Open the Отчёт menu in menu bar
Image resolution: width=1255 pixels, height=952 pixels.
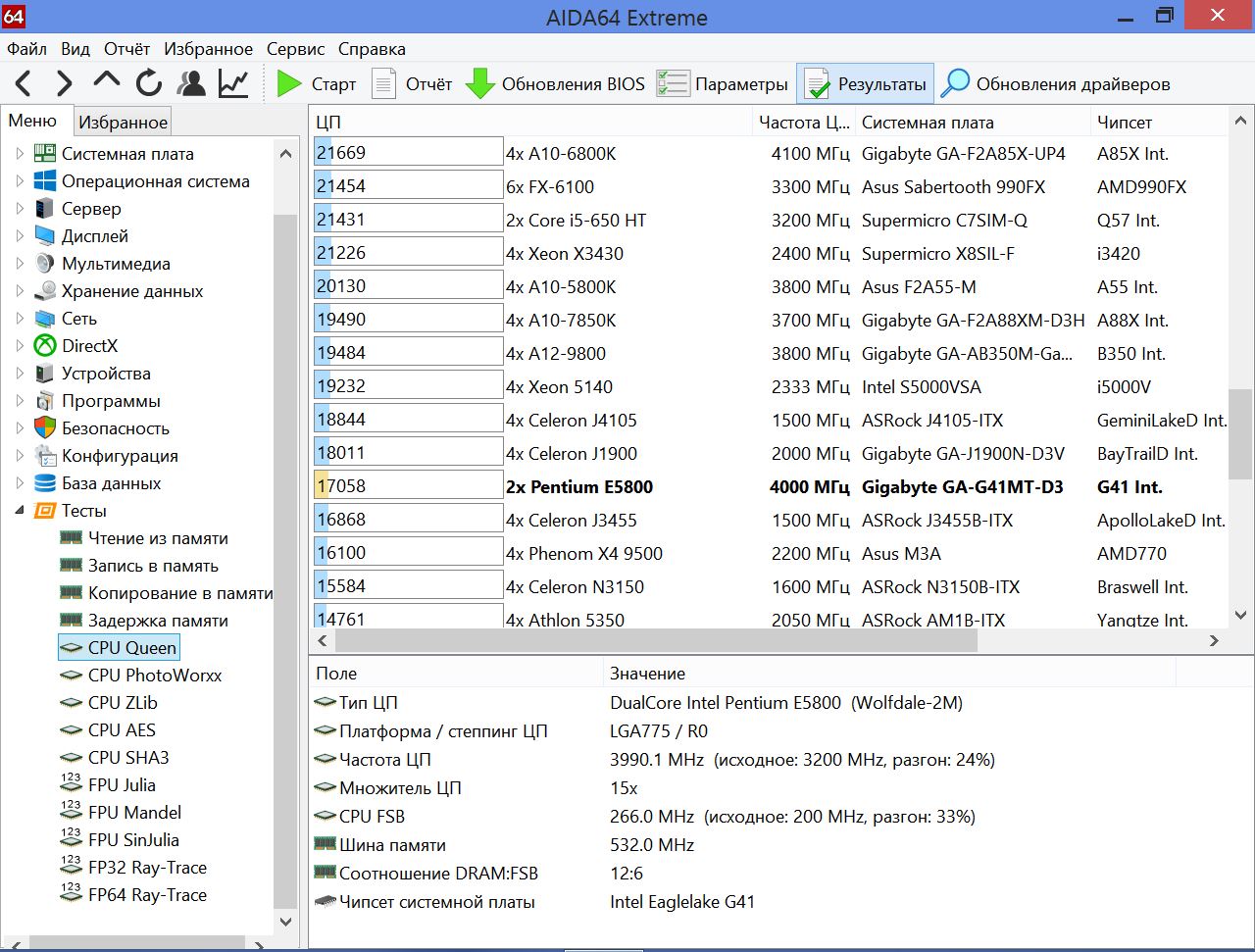[x=127, y=49]
